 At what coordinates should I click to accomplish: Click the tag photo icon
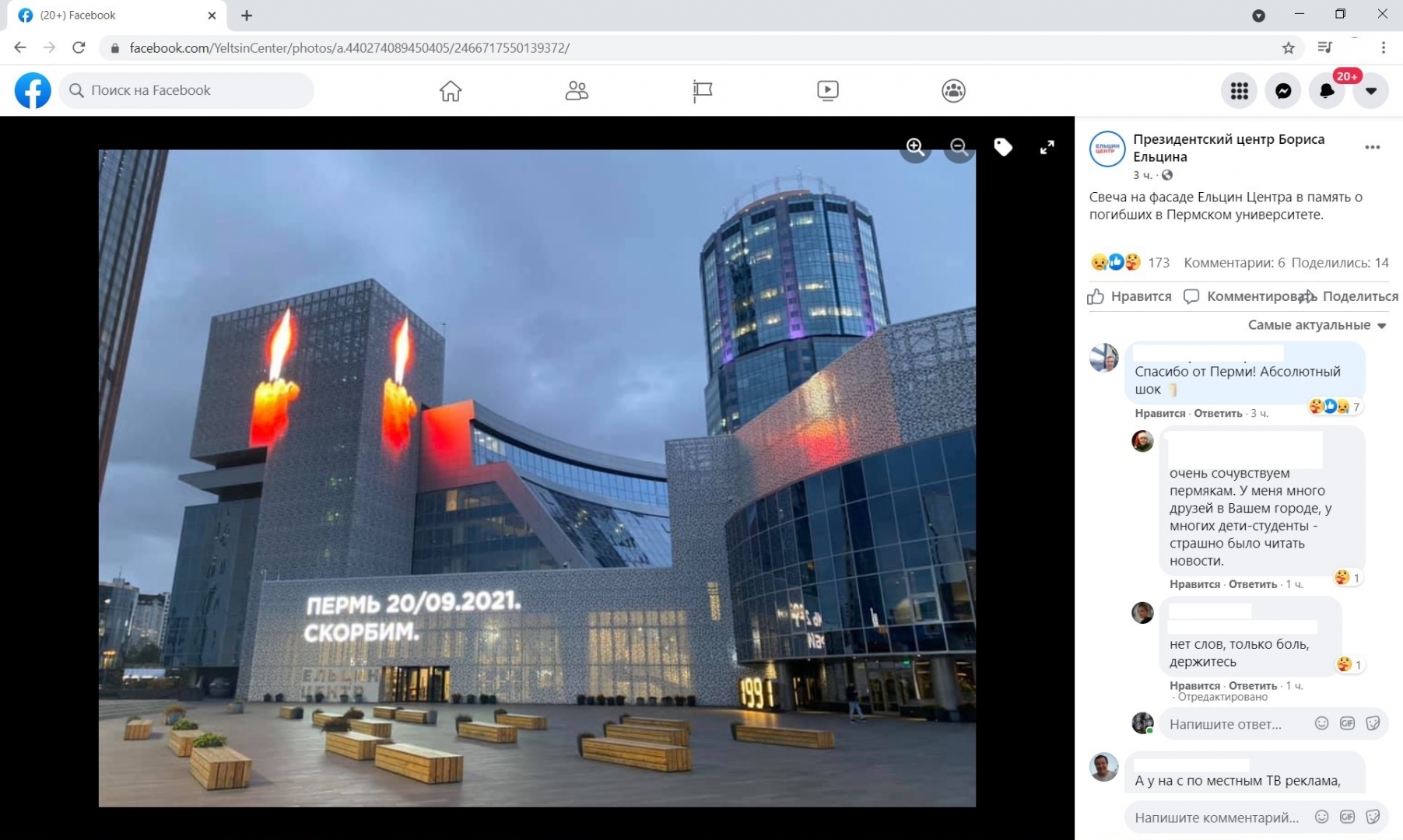coord(1003,147)
